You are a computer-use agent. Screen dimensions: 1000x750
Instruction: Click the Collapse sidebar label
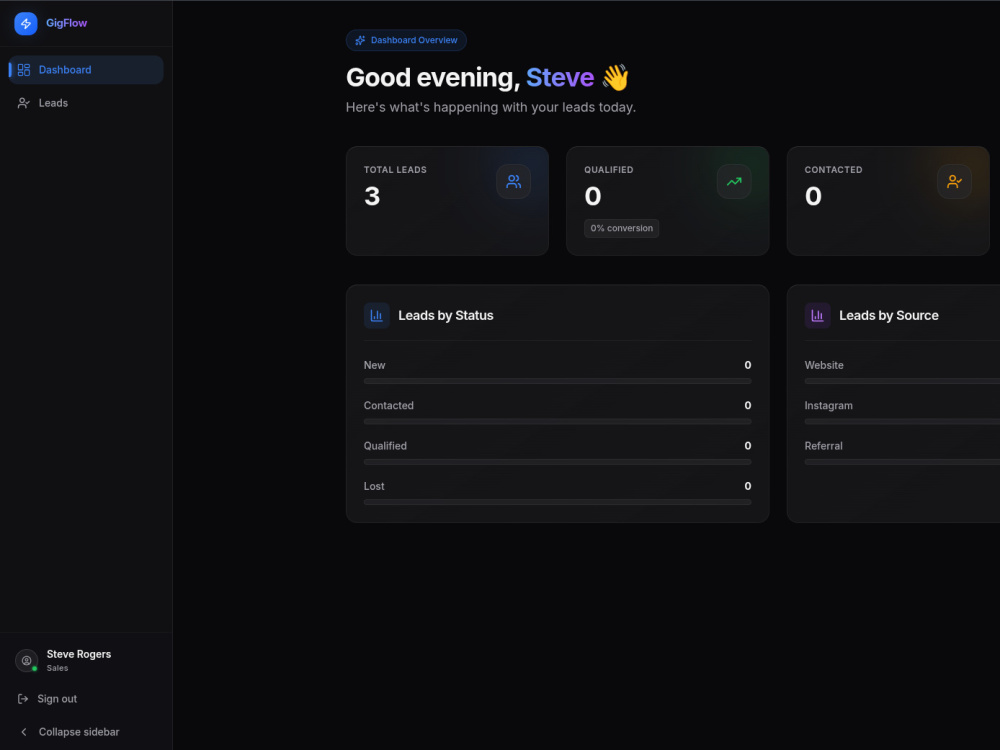click(x=79, y=732)
